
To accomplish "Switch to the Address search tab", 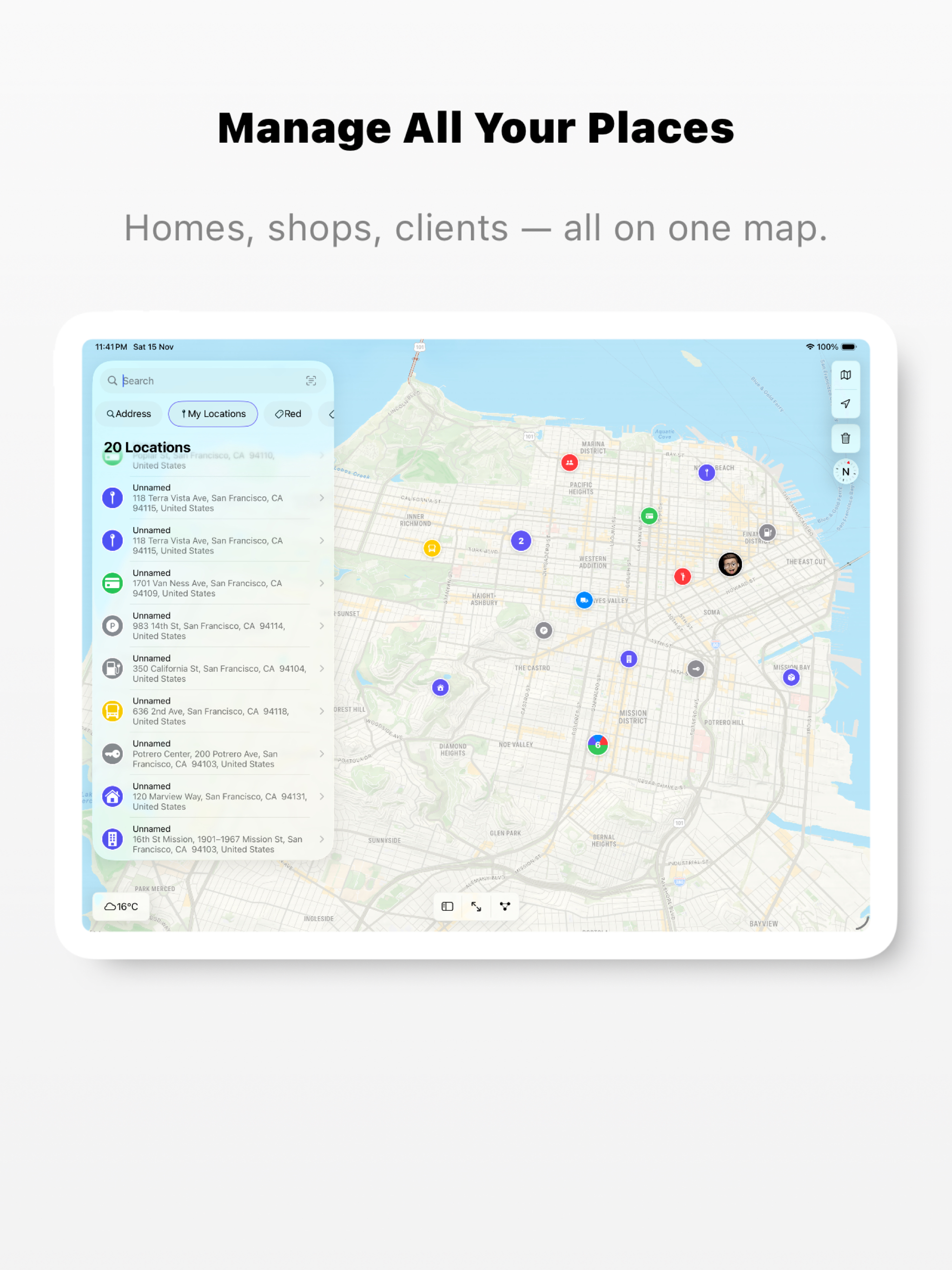I will pos(129,414).
